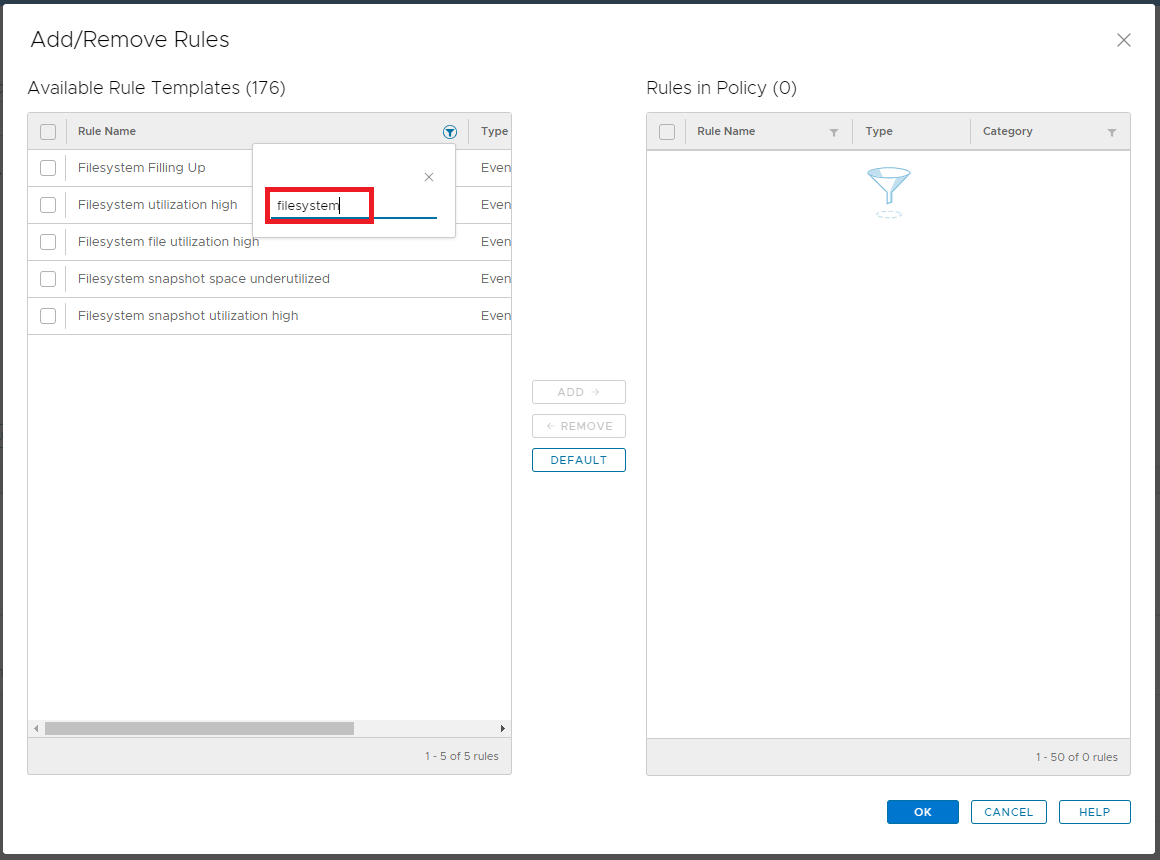This screenshot has width=1160, height=860.
Task: Click the REMOVE button
Action: pos(579,426)
